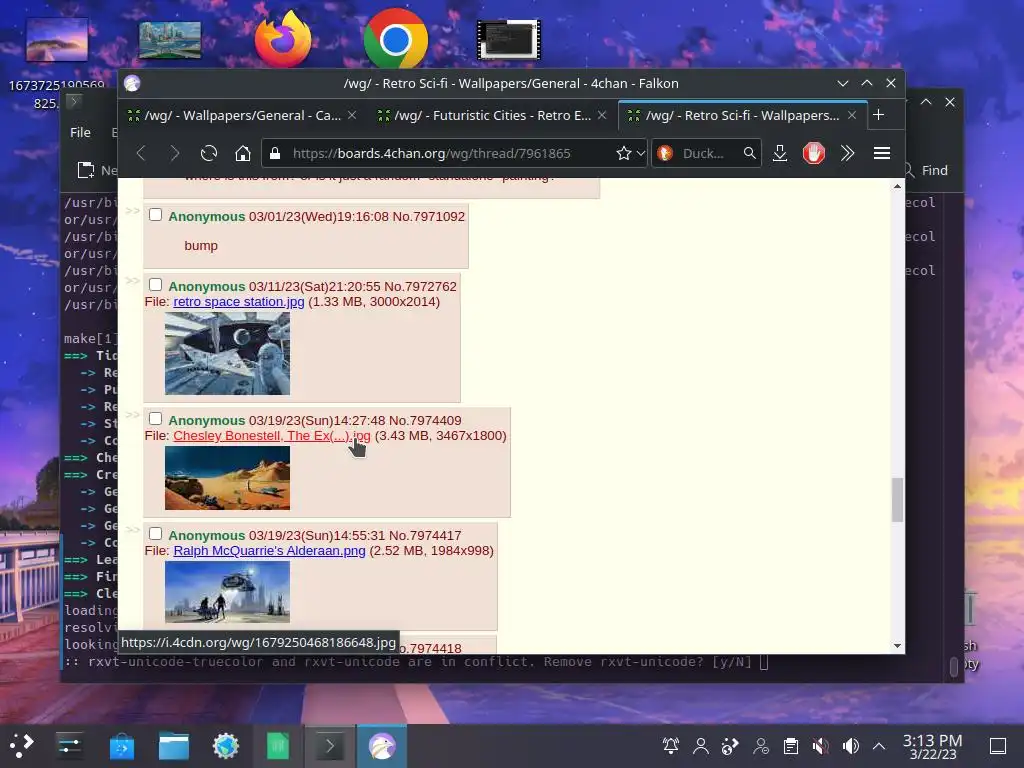Click the DuckDuckGo search field
Image resolution: width=1024 pixels, height=768 pixels.
(x=707, y=153)
